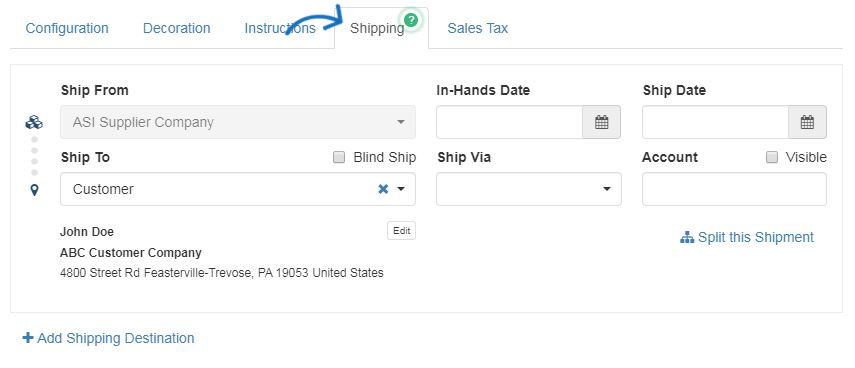The image size is (855, 368).
Task: Open the Ship To Customer dropdown arrow
Action: pyautogui.click(x=401, y=189)
